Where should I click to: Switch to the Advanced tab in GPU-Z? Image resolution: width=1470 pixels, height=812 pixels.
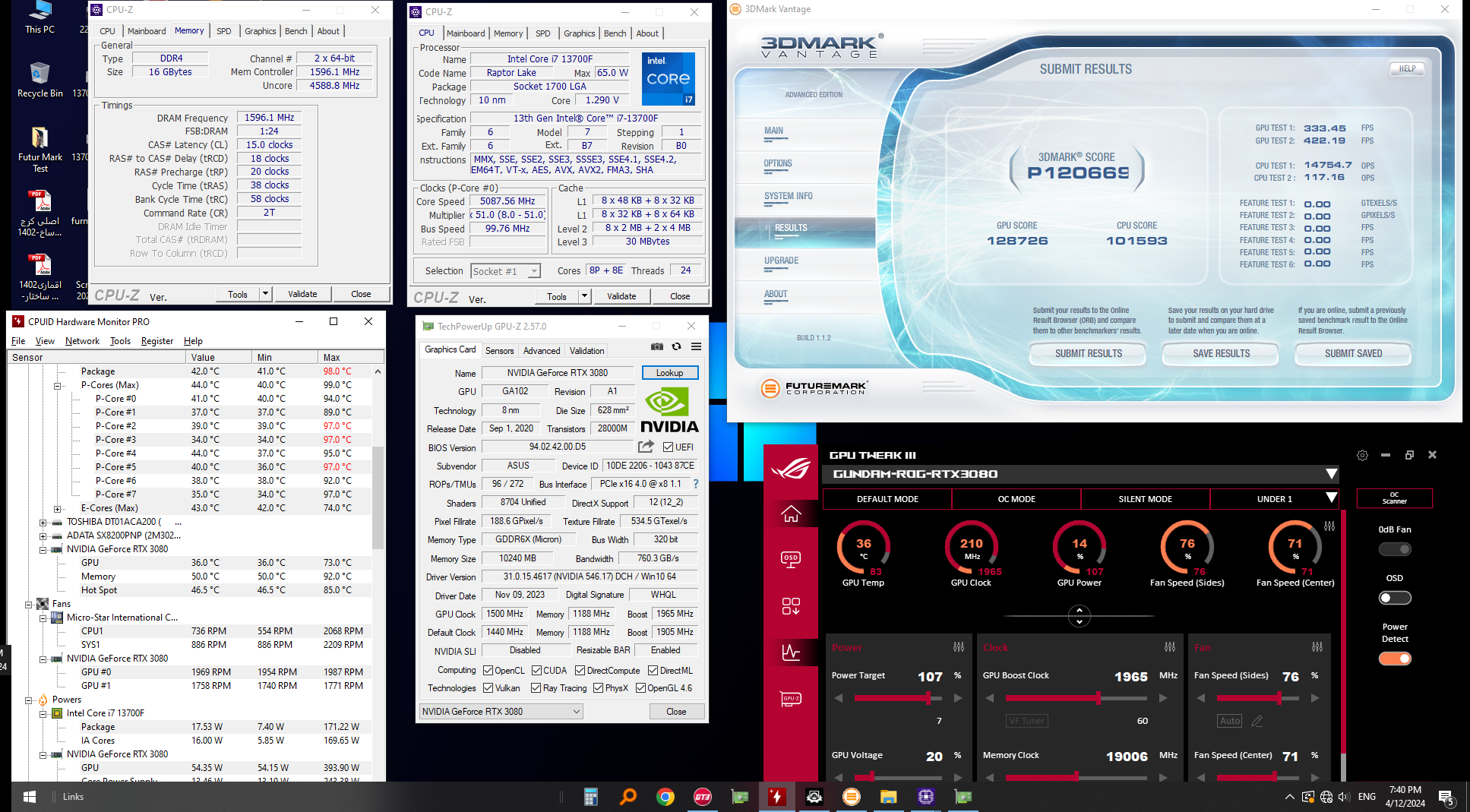pyautogui.click(x=542, y=351)
